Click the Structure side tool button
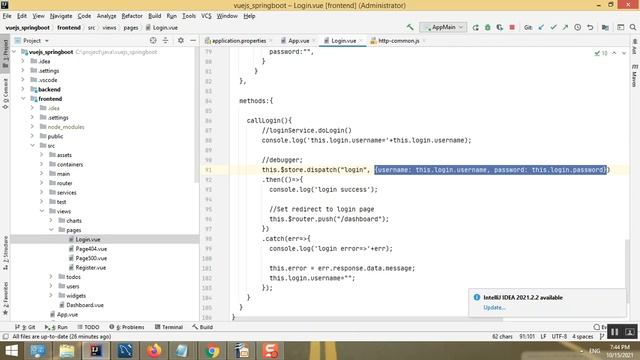The width and height of the screenshot is (640, 360). click(5, 253)
